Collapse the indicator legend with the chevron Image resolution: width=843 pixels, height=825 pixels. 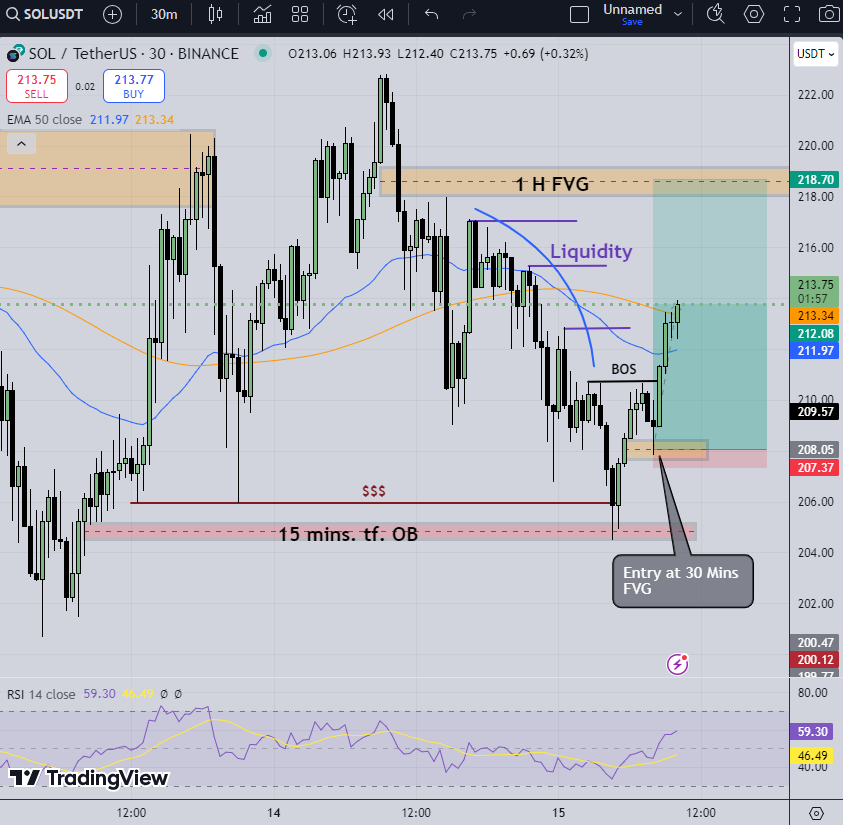(x=21, y=144)
